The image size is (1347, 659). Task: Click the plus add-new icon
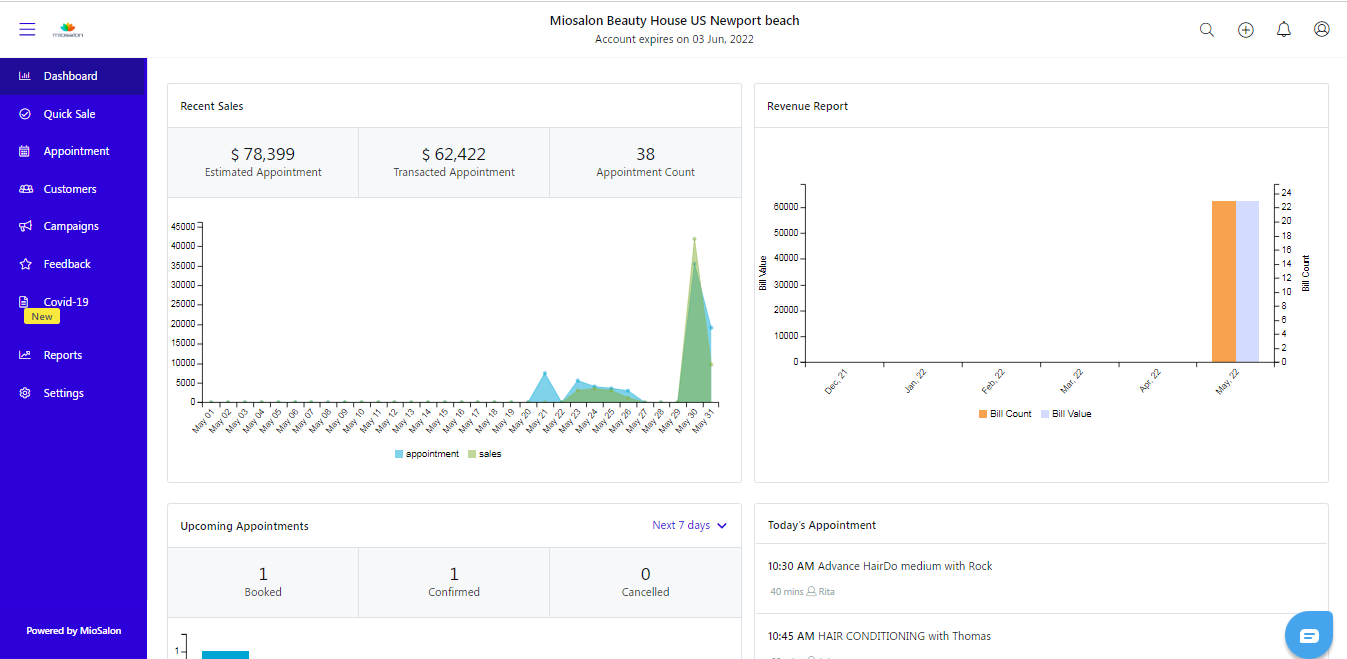(x=1245, y=30)
